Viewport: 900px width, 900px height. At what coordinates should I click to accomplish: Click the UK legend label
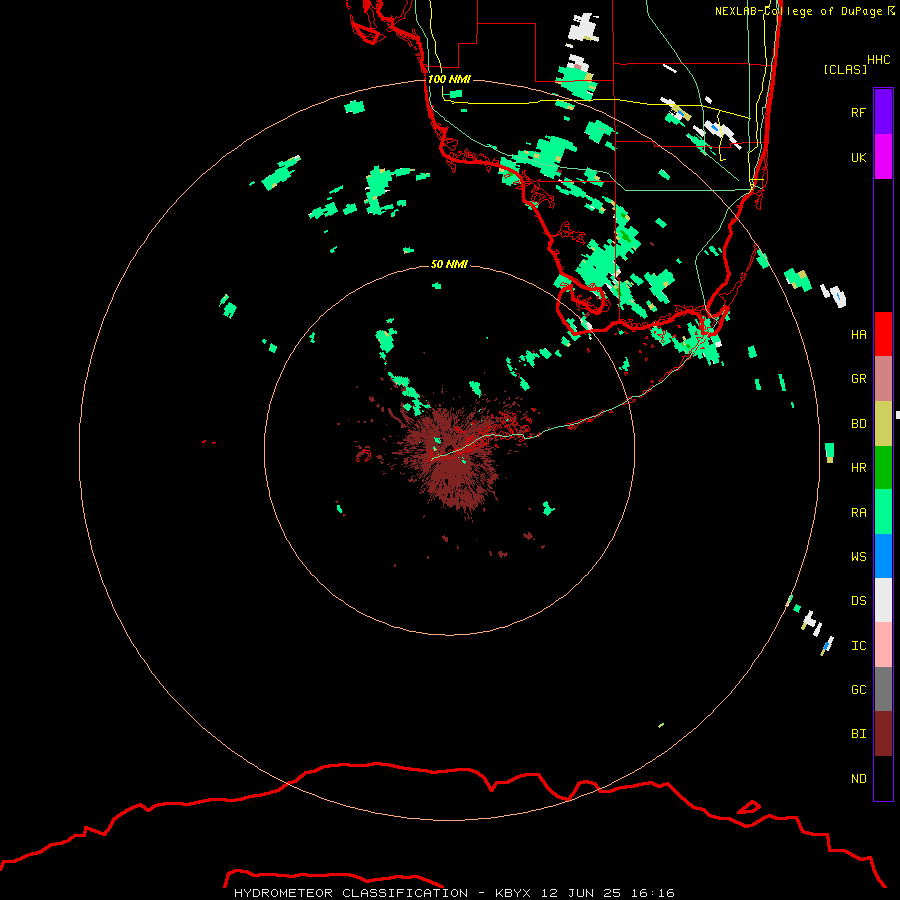859,157
